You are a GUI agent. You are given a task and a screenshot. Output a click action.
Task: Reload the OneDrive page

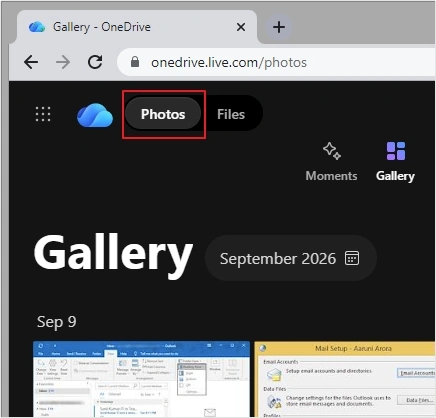95,62
